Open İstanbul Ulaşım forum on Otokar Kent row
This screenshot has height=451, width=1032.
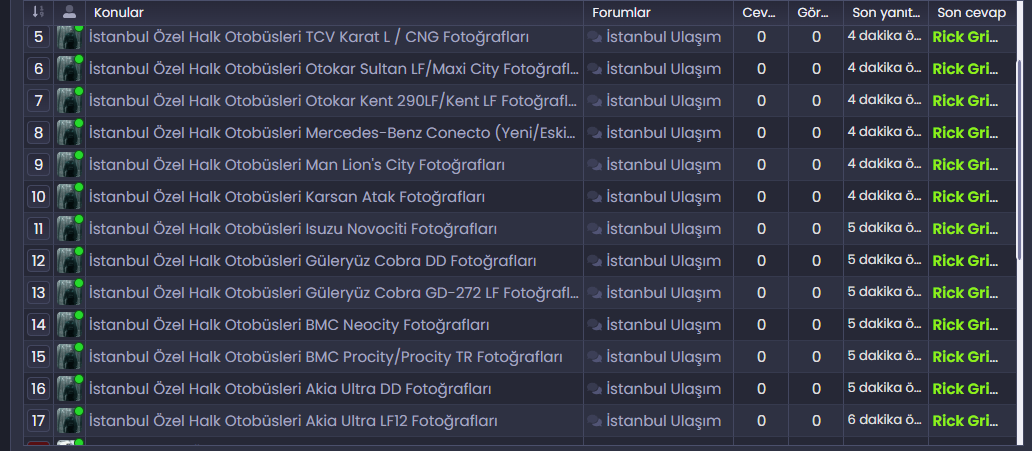tap(663, 101)
